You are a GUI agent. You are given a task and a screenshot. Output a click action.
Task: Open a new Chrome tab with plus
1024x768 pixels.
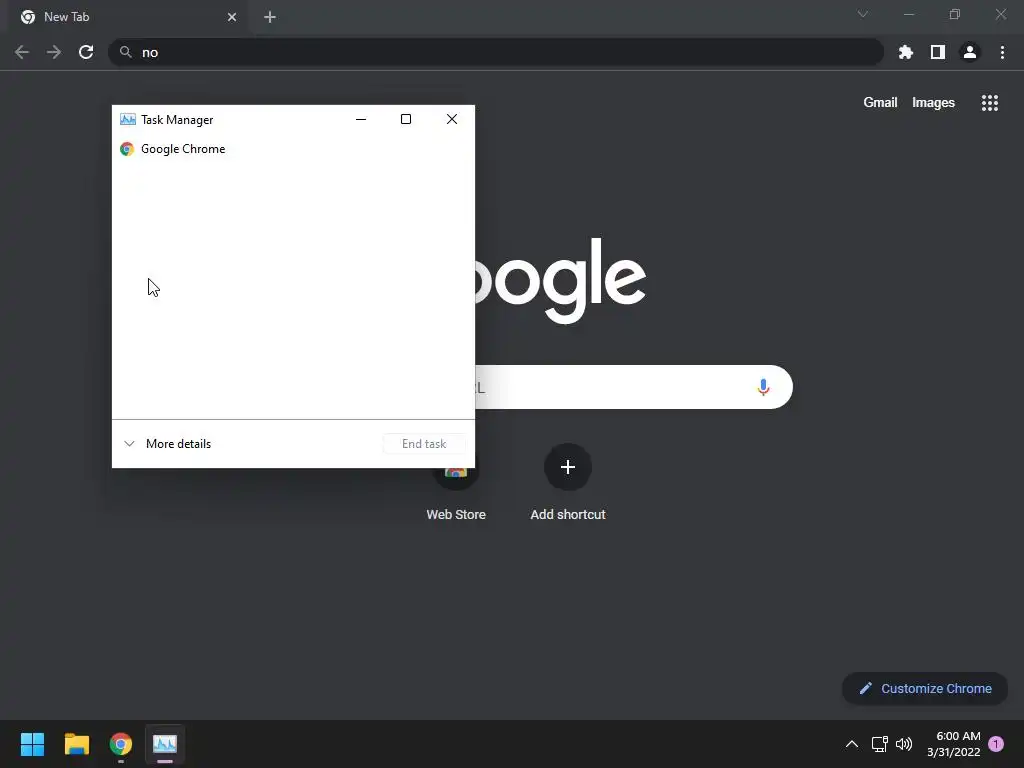click(x=270, y=17)
